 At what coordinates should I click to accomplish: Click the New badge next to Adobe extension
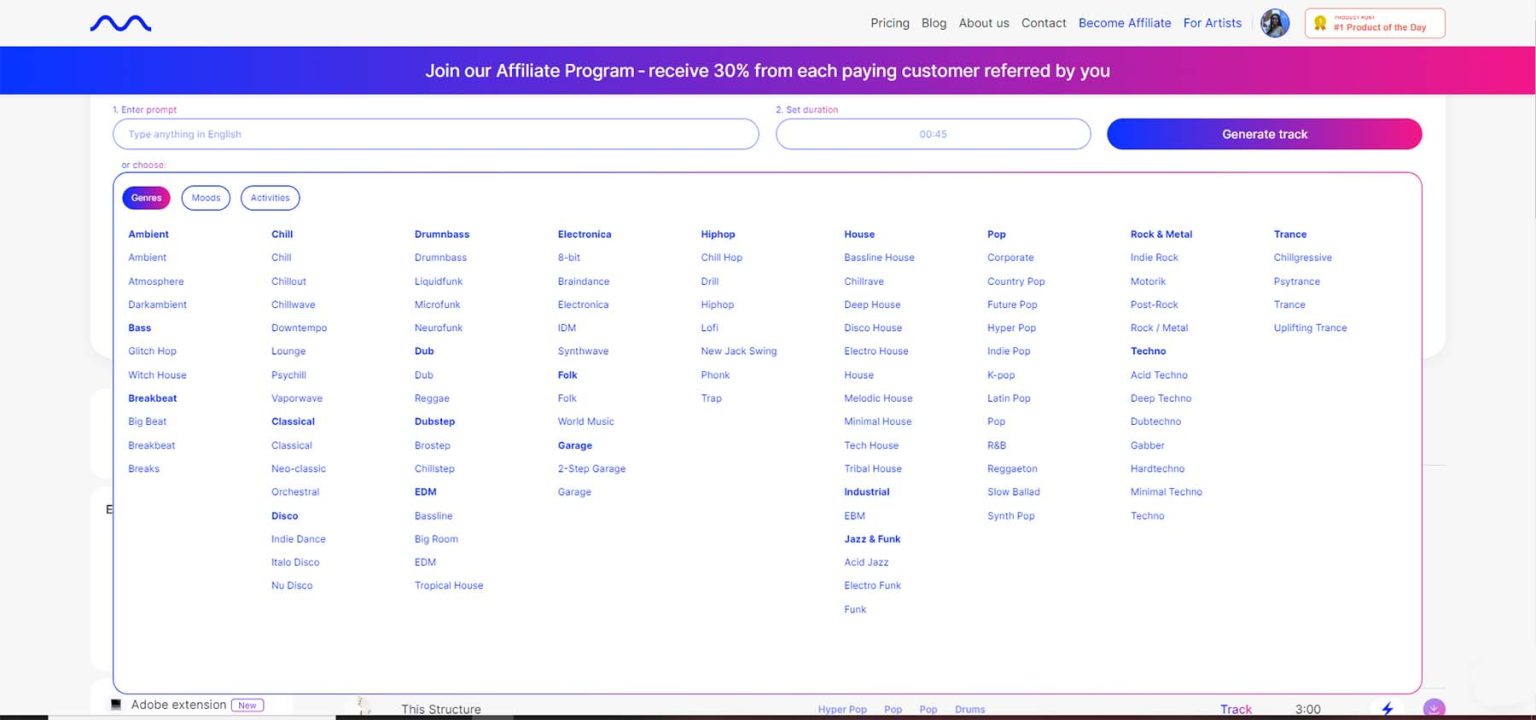tap(247, 704)
